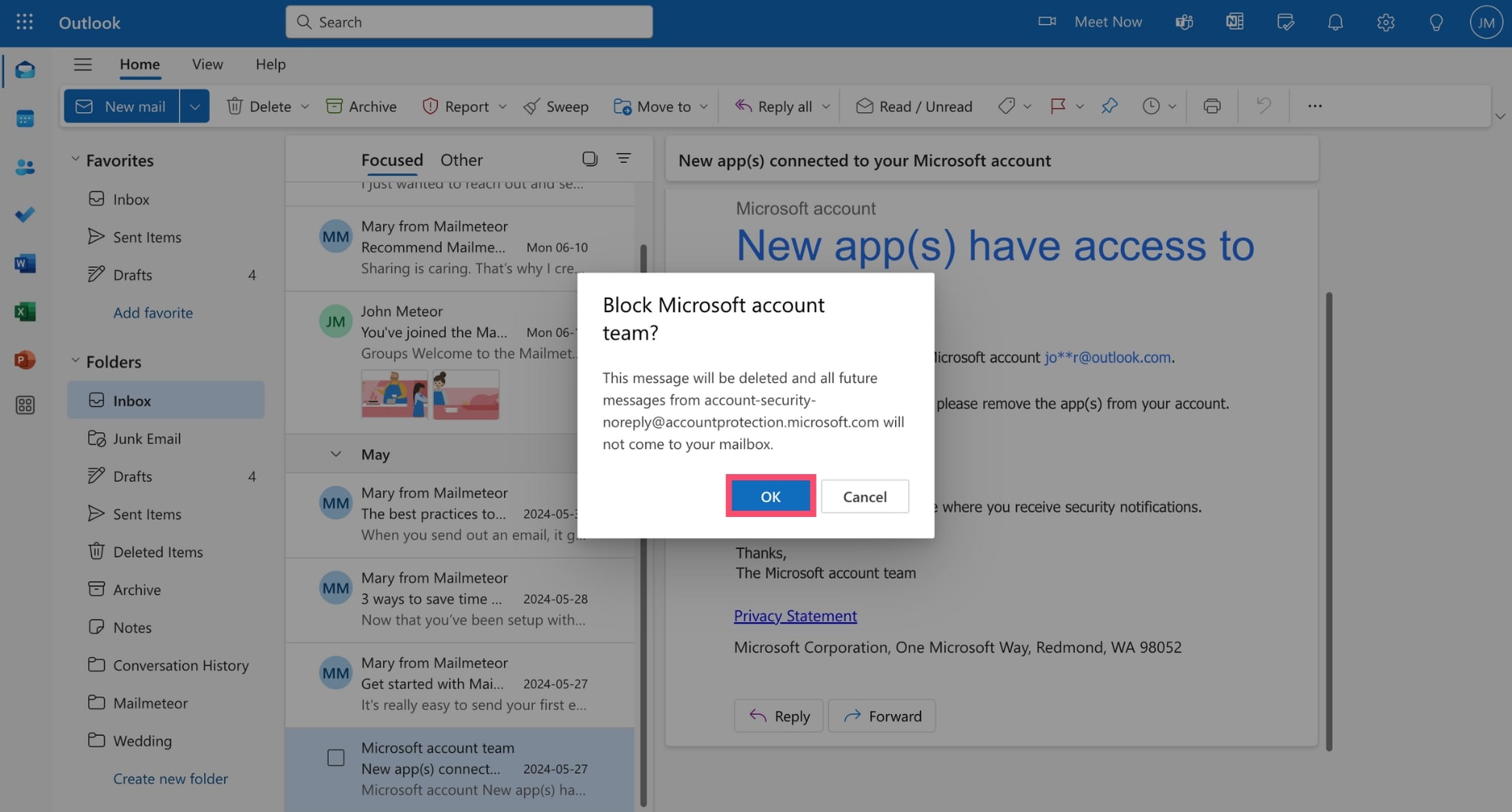This screenshot has width=1512, height=812.
Task: Expand Reply all dropdown arrow
Action: 826,106
